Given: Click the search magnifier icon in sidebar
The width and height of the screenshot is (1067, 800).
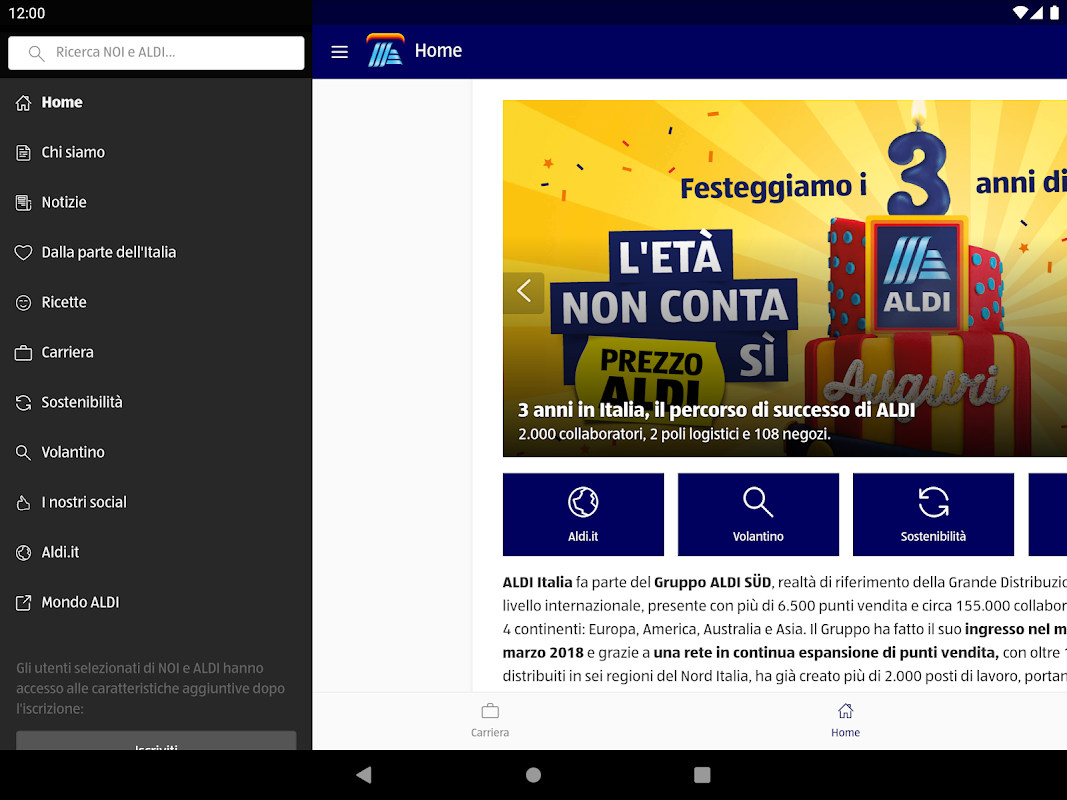Looking at the screenshot, I should [36, 53].
